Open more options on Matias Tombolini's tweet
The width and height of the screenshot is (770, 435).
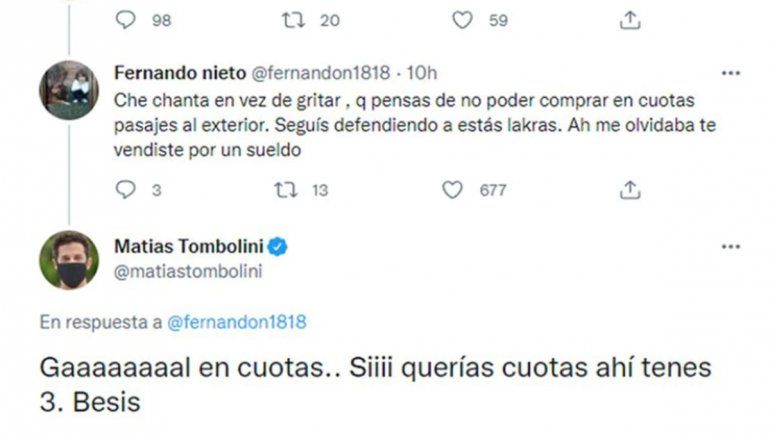[732, 246]
